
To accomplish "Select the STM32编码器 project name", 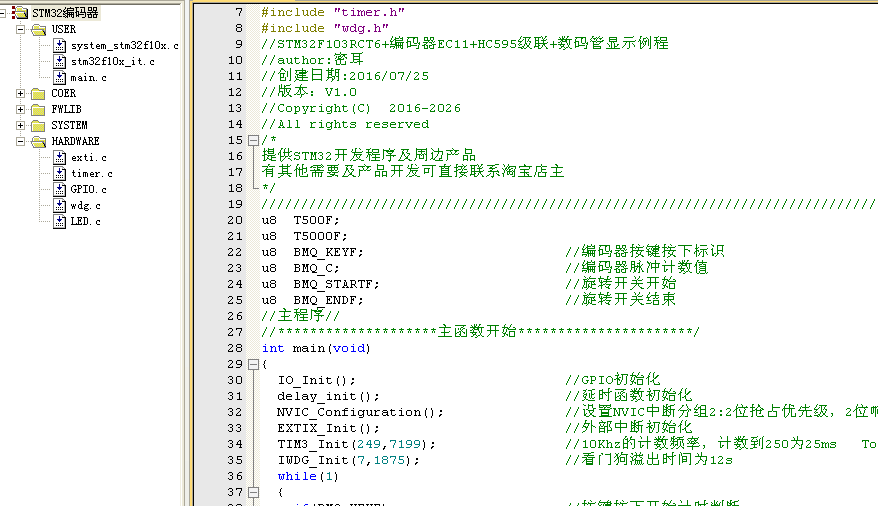I will (65, 12).
